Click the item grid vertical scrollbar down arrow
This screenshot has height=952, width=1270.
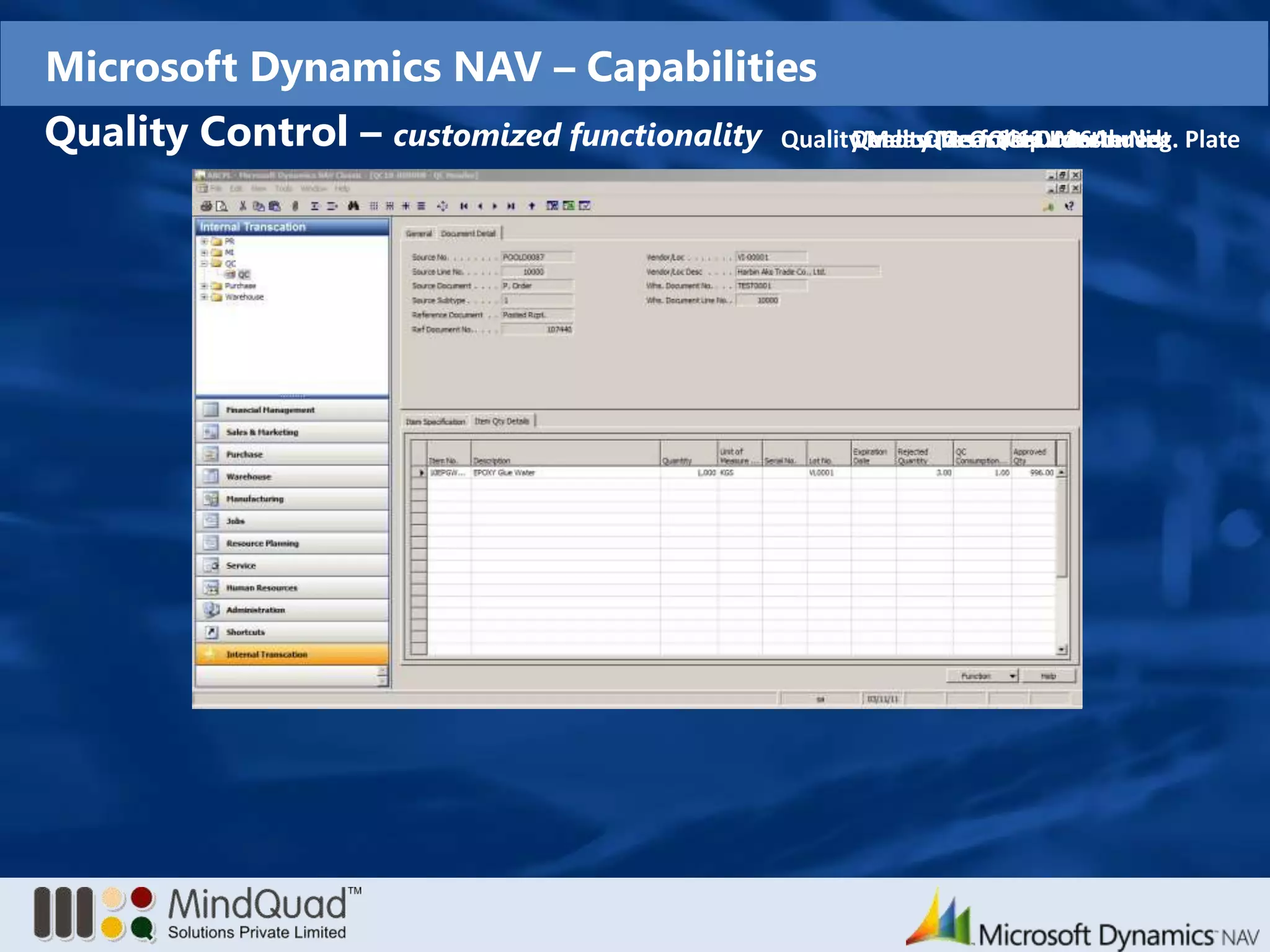tap(1062, 649)
